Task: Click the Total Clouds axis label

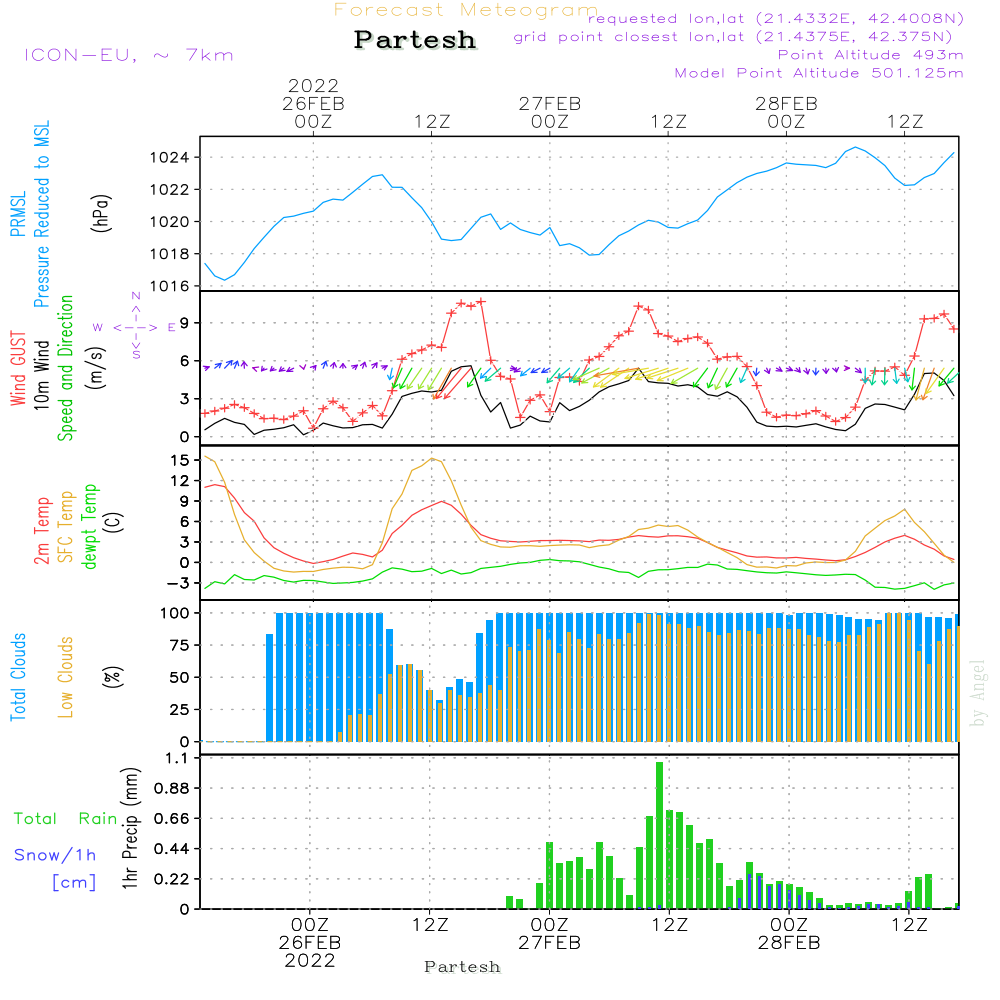Action: tap(18, 677)
